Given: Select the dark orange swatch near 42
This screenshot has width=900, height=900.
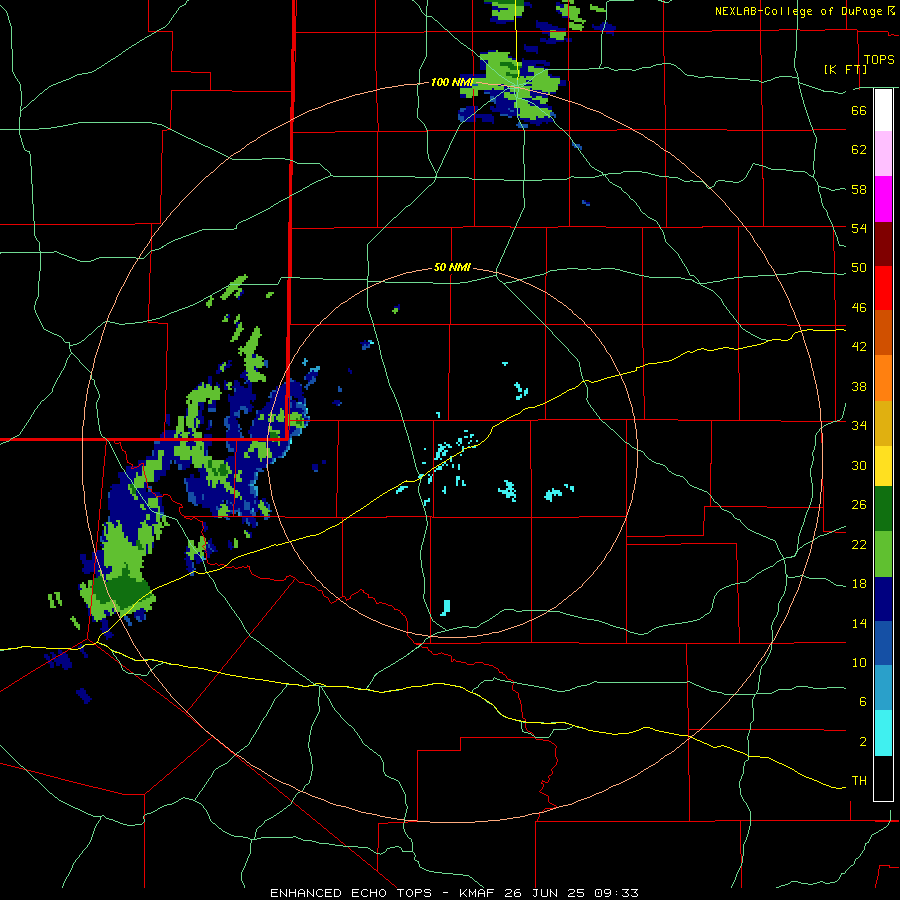Looking at the screenshot, I should point(883,333).
